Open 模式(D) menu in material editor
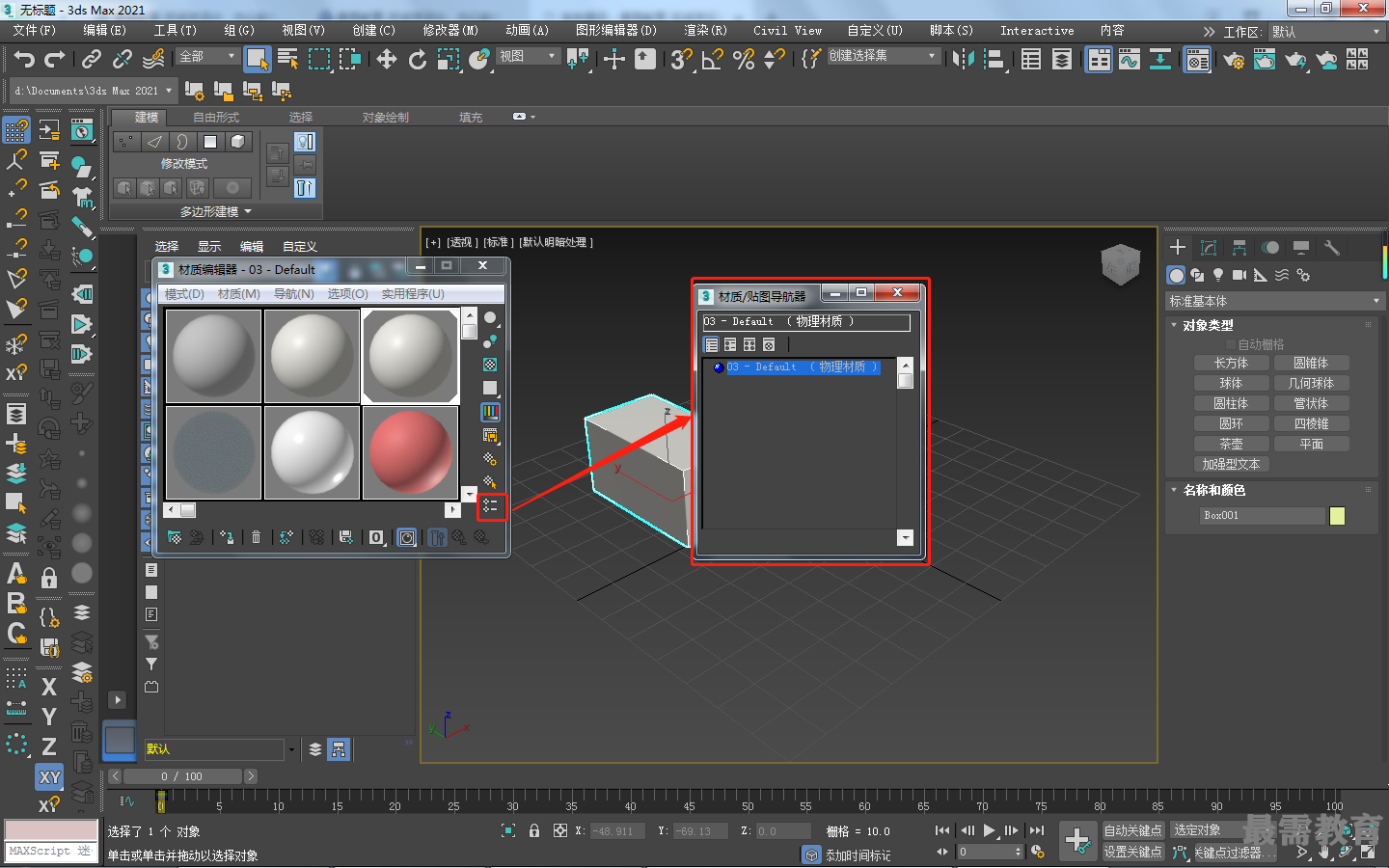This screenshot has width=1389, height=868. [184, 294]
